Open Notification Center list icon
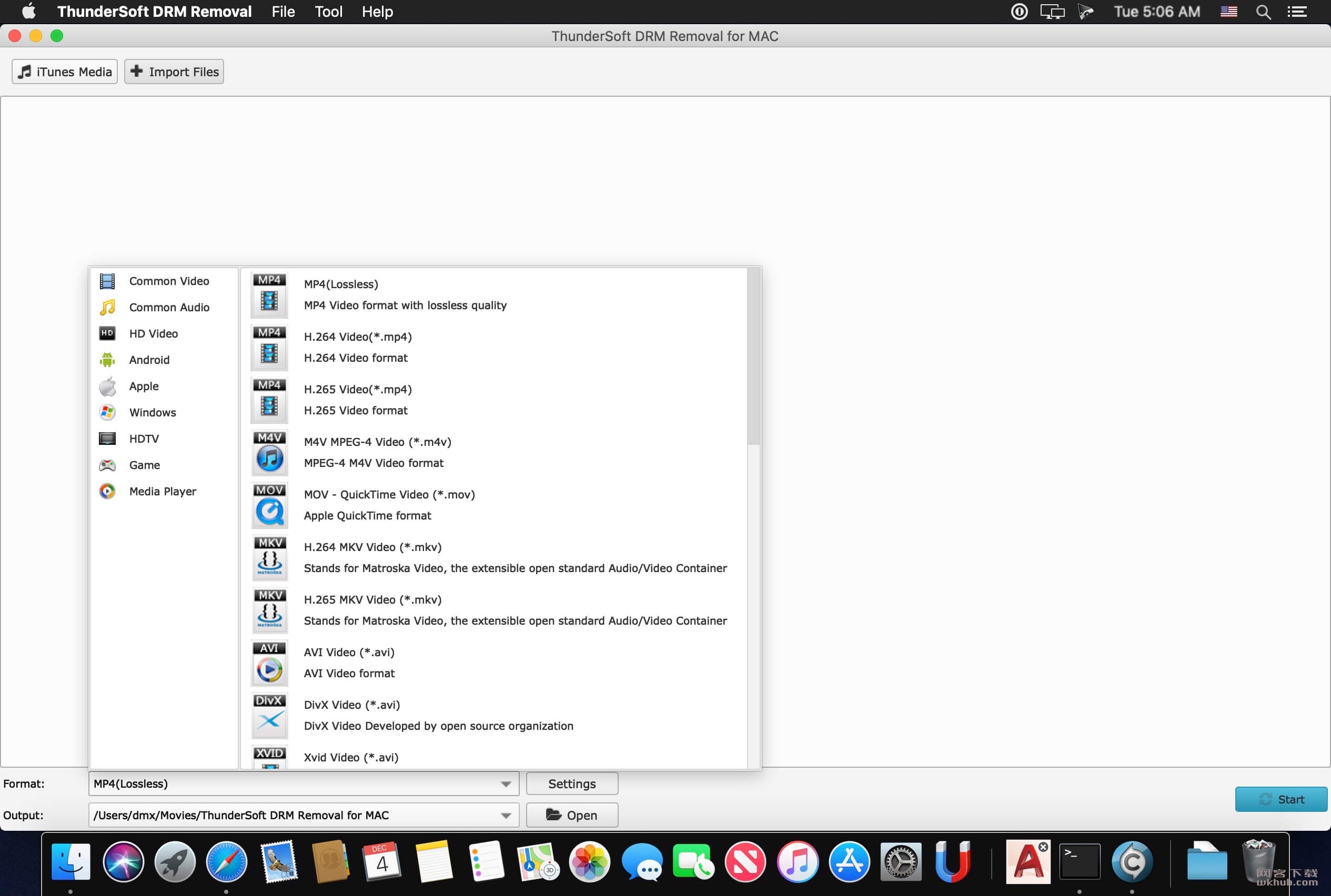Screen dimensions: 1331x896 (x=1297, y=12)
